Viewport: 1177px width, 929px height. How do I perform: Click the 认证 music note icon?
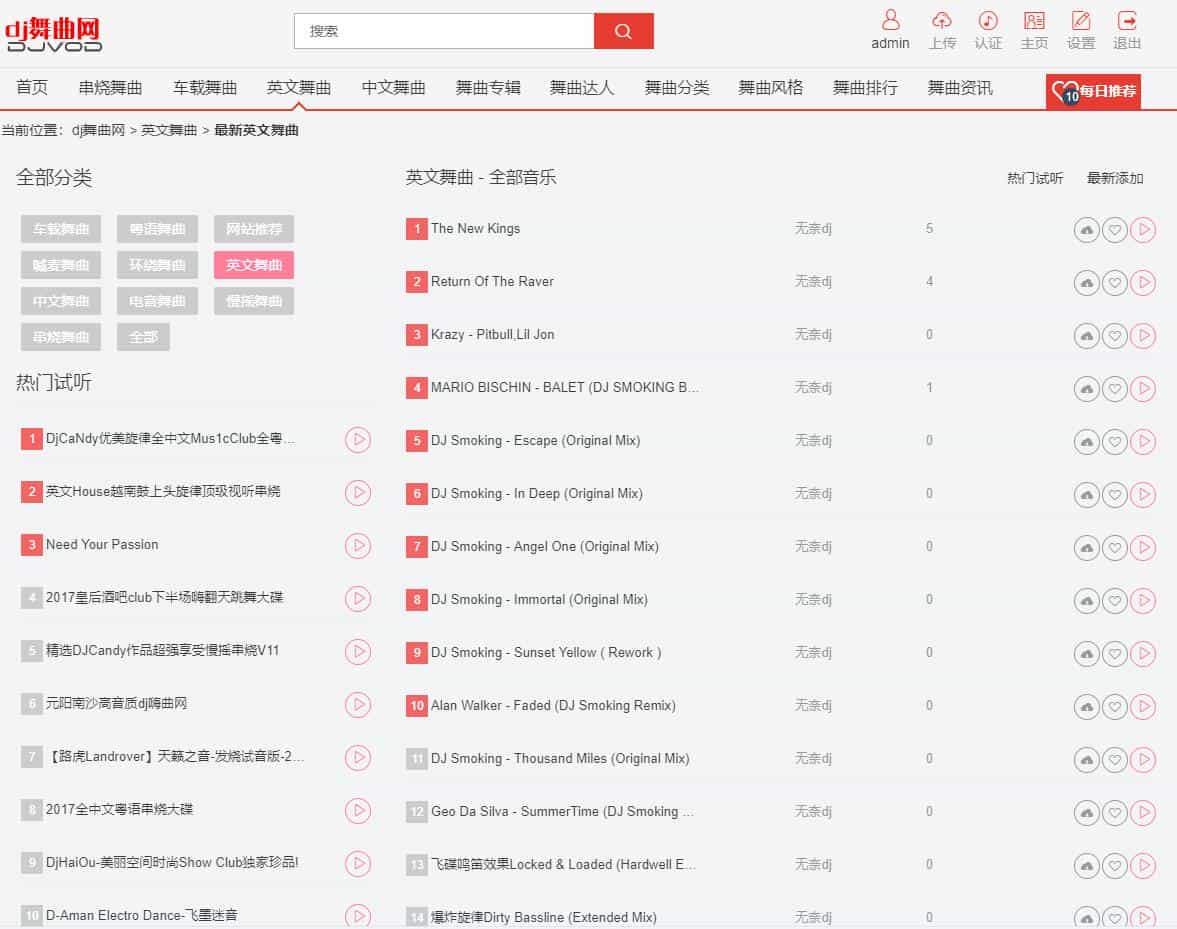pyautogui.click(x=987, y=21)
